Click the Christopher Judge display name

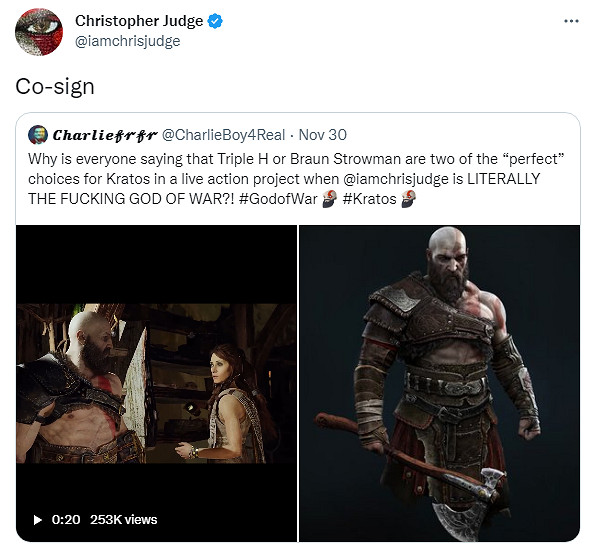coord(139,21)
